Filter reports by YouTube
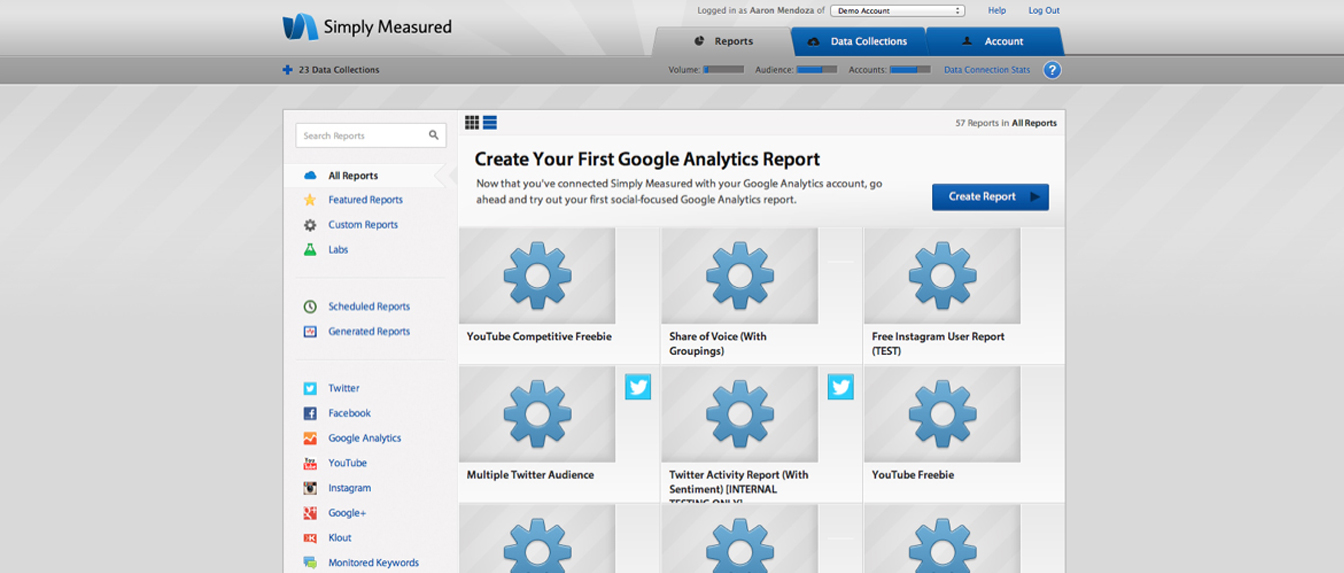Image resolution: width=1344 pixels, height=573 pixels. pos(348,463)
